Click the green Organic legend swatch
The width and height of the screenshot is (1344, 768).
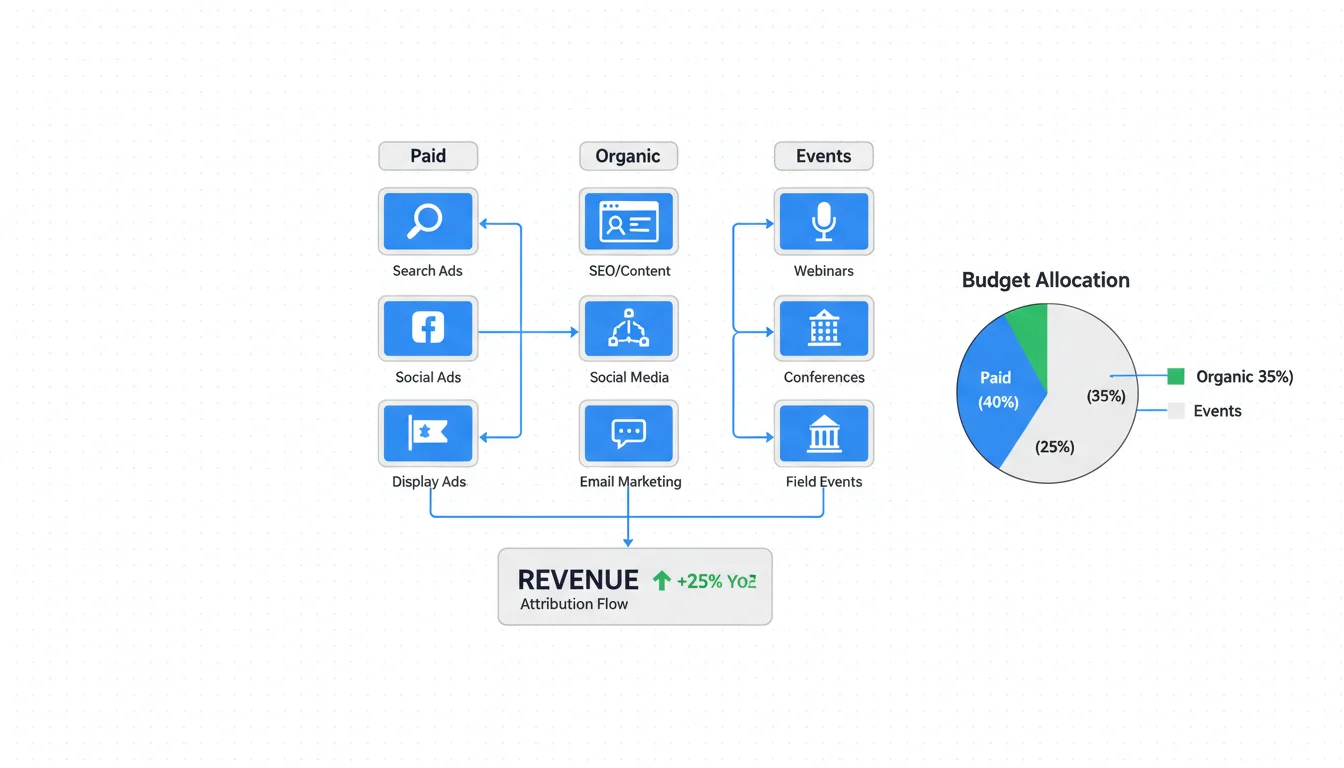(x=1176, y=377)
